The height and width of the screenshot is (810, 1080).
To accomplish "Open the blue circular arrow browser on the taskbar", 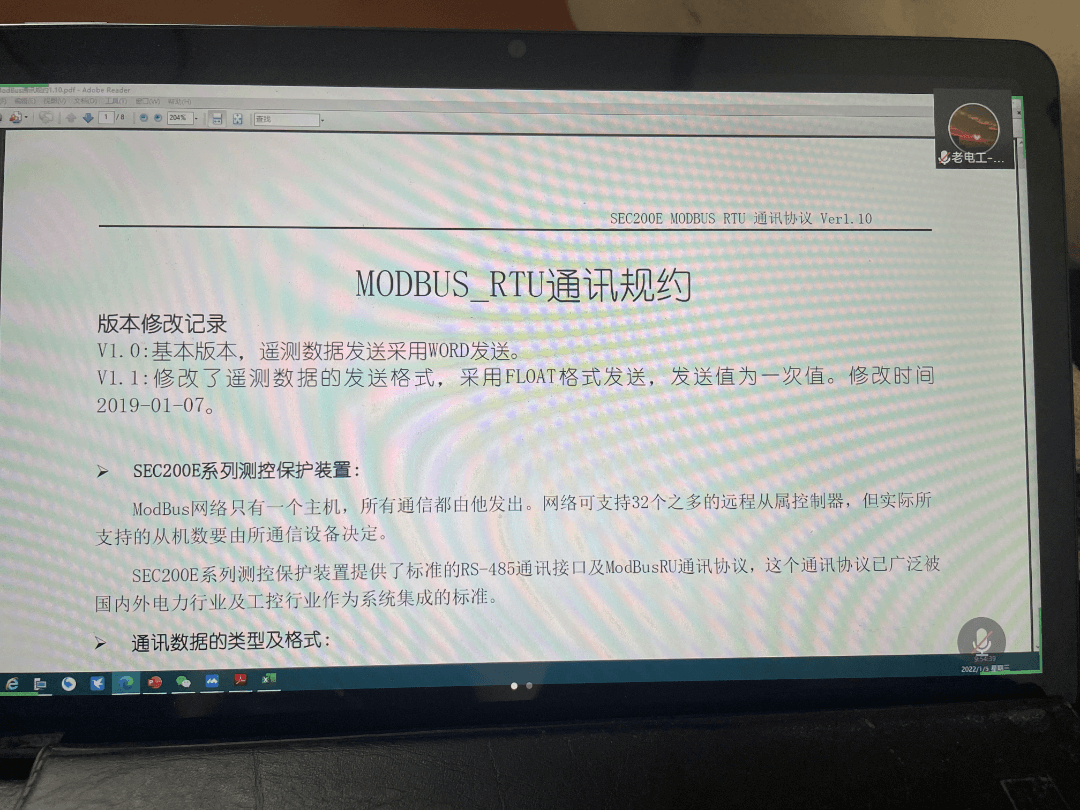I will [69, 683].
